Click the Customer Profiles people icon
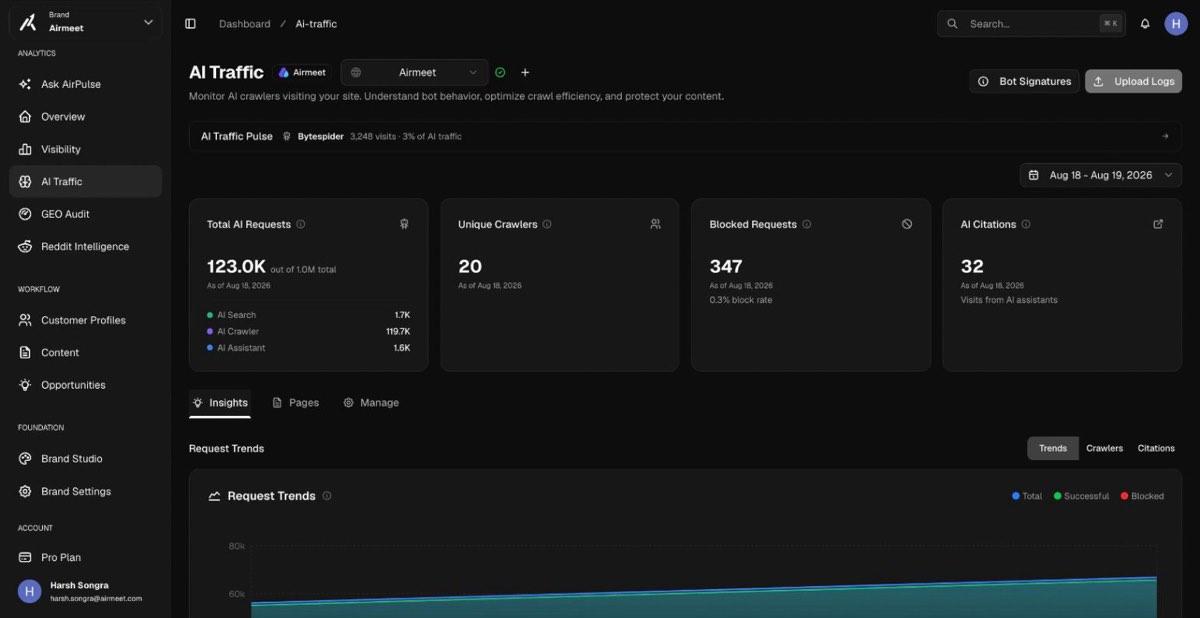Screen dimensions: 1200x618 [x=25, y=320]
